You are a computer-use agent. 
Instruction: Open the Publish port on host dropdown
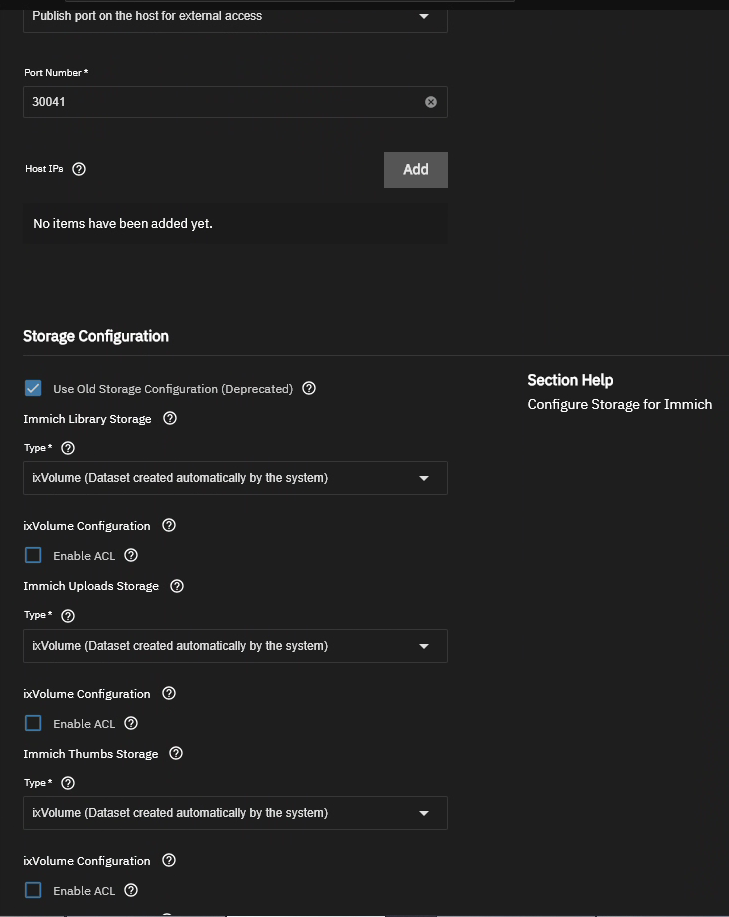tap(235, 16)
